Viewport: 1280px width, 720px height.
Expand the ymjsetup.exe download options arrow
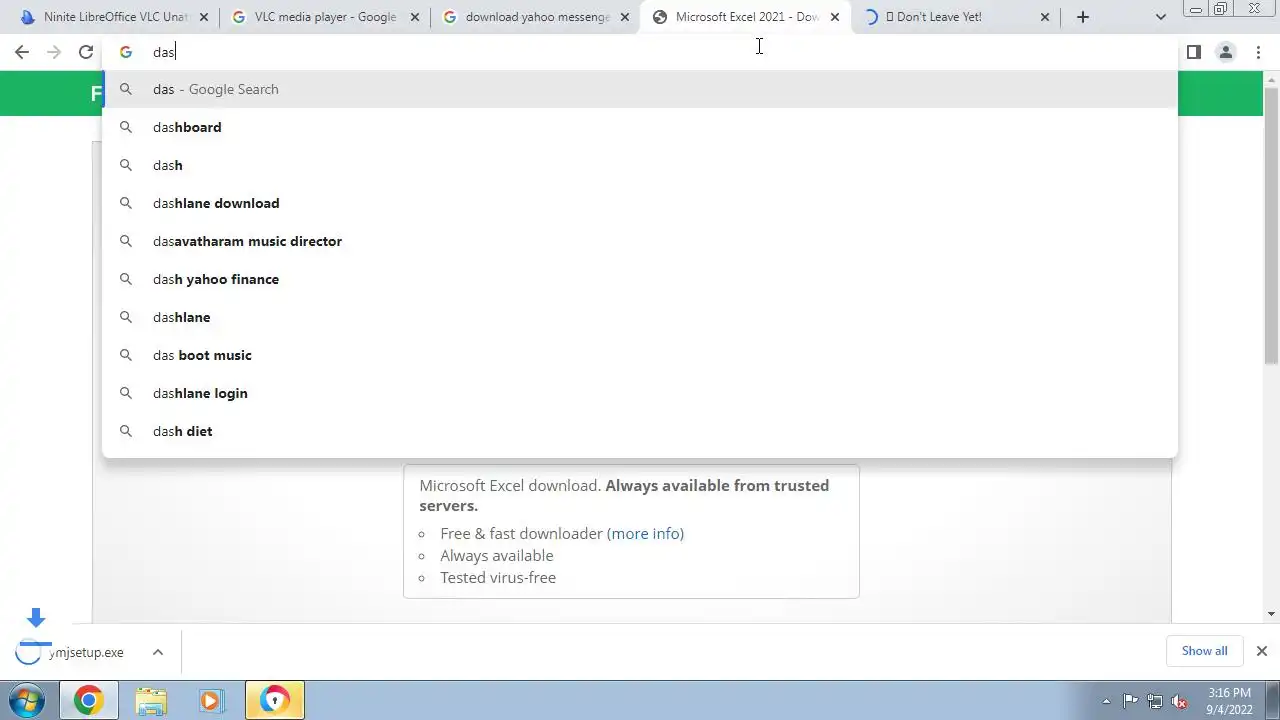(158, 652)
